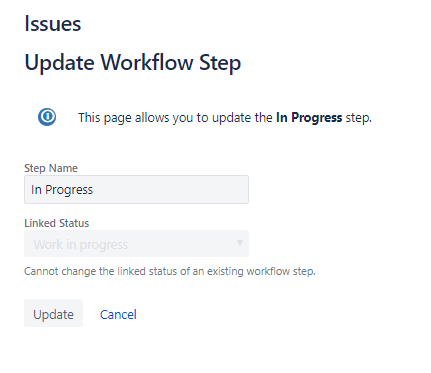Click the Step Name text field
This screenshot has width=431, height=373.
click(x=136, y=189)
